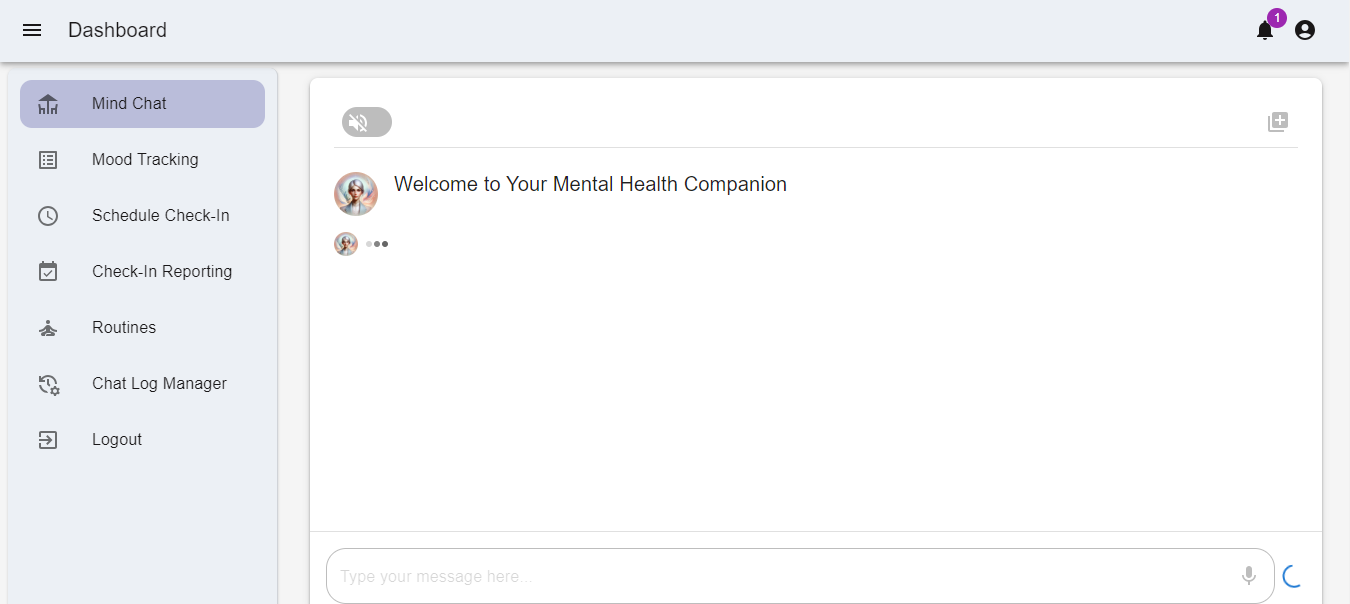Click the Chat Log Manager gear icon
The width and height of the screenshot is (1350, 604).
click(x=48, y=384)
